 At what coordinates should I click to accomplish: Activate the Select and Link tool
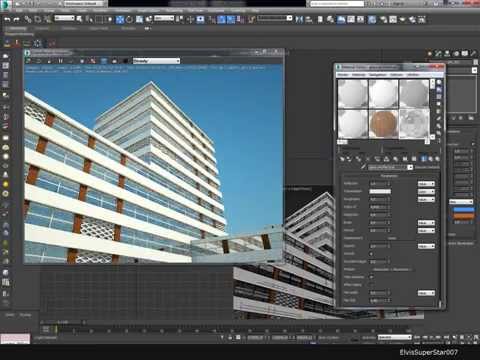[x=28, y=19]
